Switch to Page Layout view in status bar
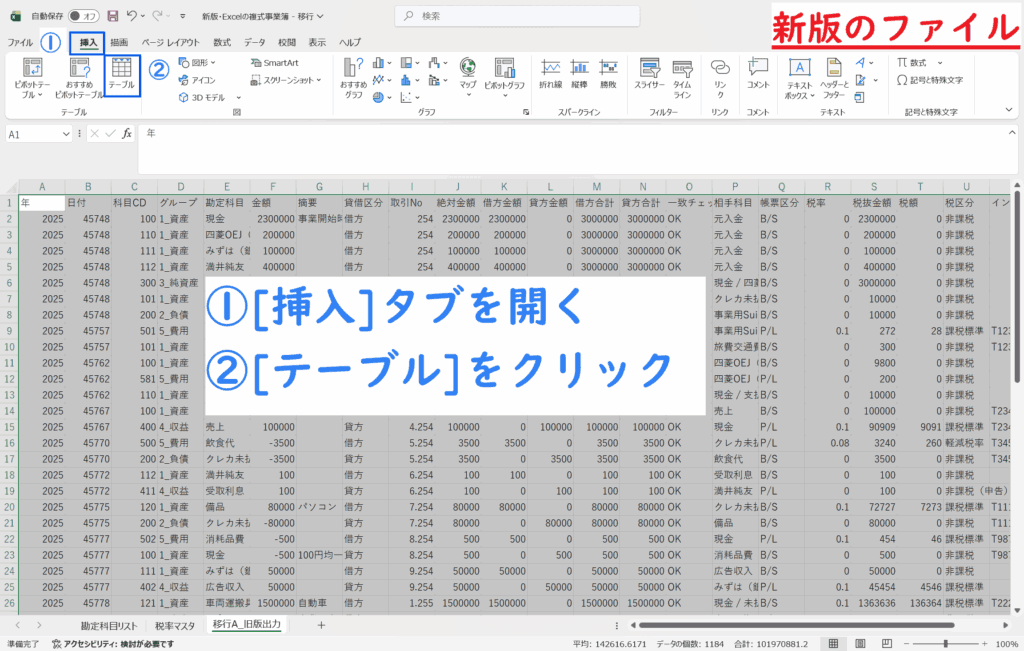Screen dimensions: 1024x651 click(x=861, y=641)
